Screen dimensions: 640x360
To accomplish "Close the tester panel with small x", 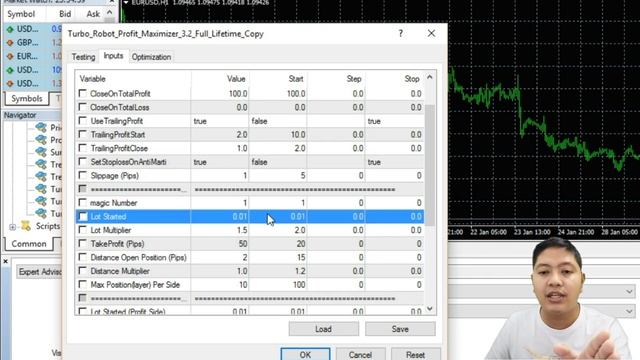I will pos(5,261).
